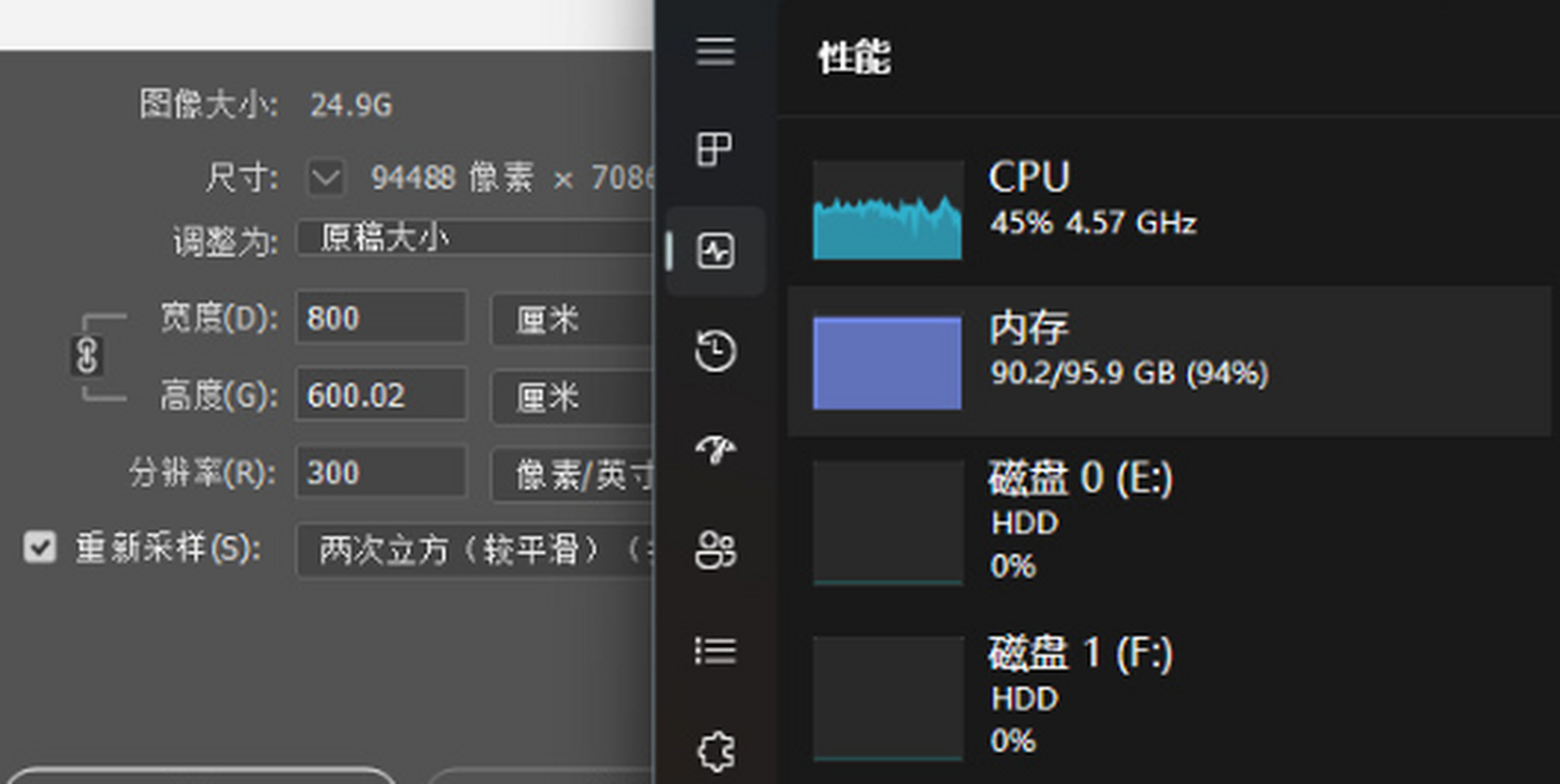Screen dimensions: 1560x784
Task: Select the 磁盘 0 (E:) entry
Action: point(1169,522)
